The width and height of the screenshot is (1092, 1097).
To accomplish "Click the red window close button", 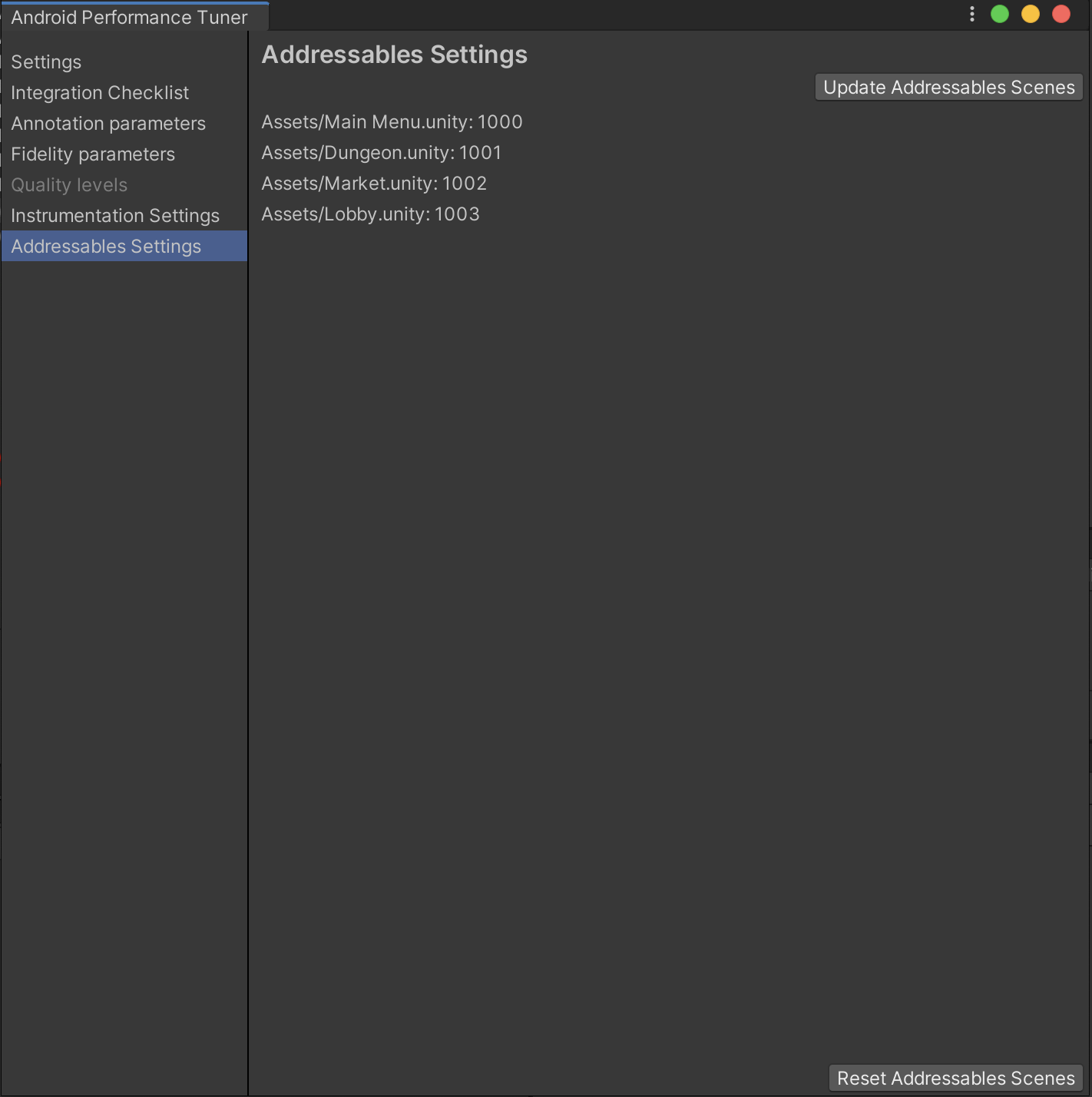I will point(1061,15).
